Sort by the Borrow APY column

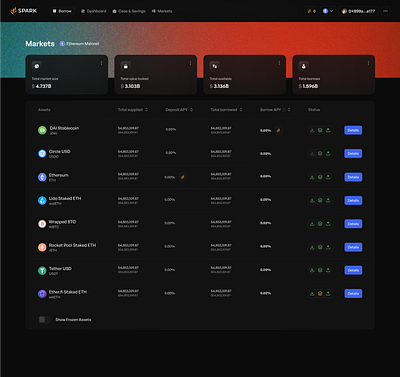(x=275, y=110)
